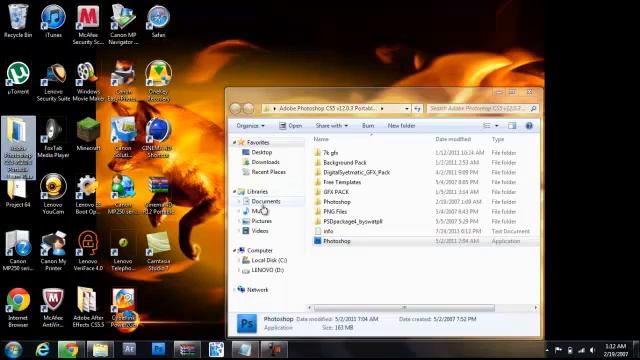Open the uTorrent desktop shortcut

point(18,78)
